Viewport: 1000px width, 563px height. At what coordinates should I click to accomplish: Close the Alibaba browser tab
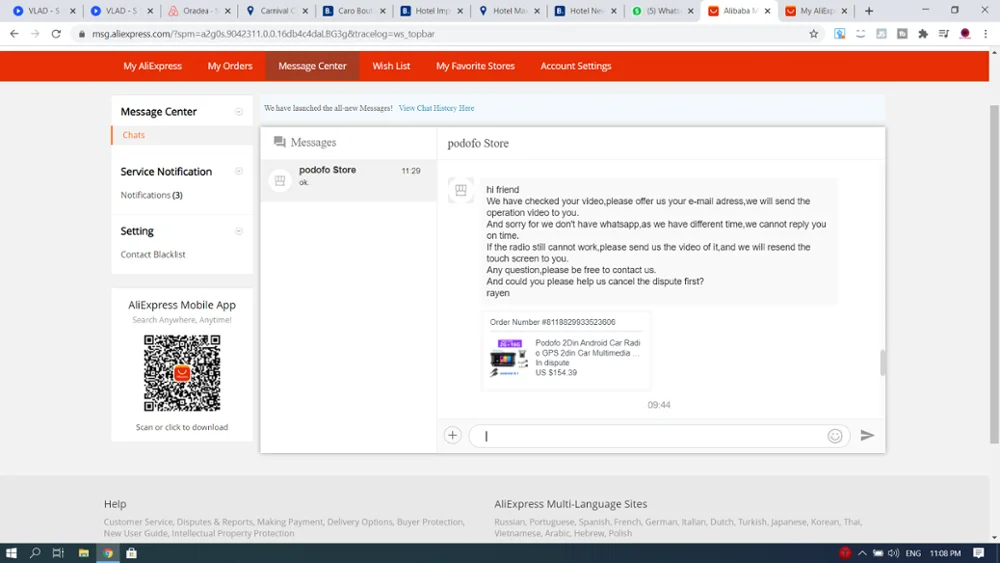[767, 11]
